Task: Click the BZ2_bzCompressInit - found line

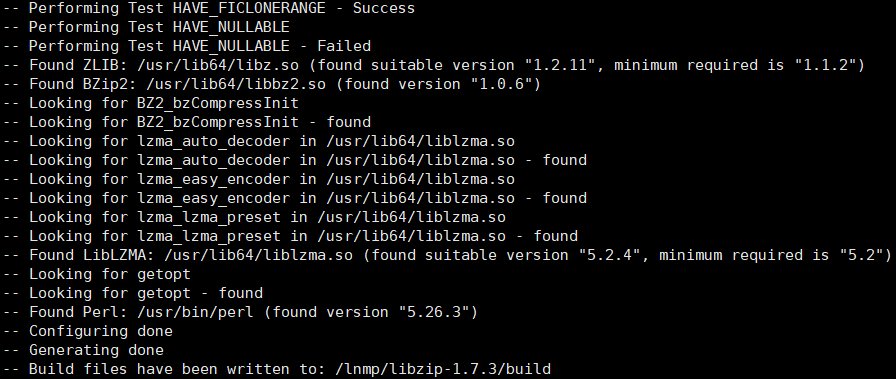Action: [x=187, y=122]
